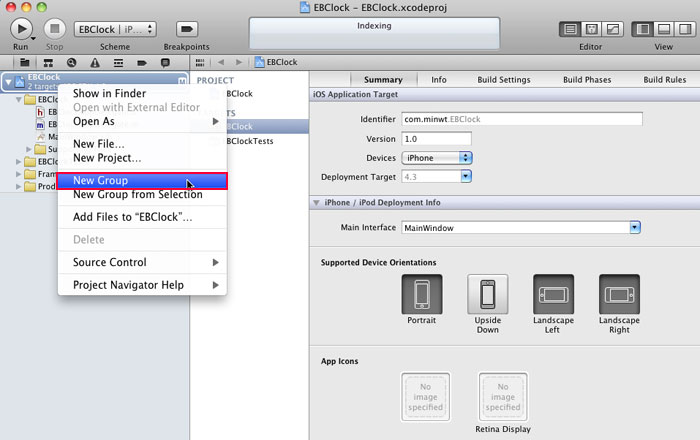Open the Project navigator folder icon
The width and height of the screenshot is (700, 440).
pos(25,62)
